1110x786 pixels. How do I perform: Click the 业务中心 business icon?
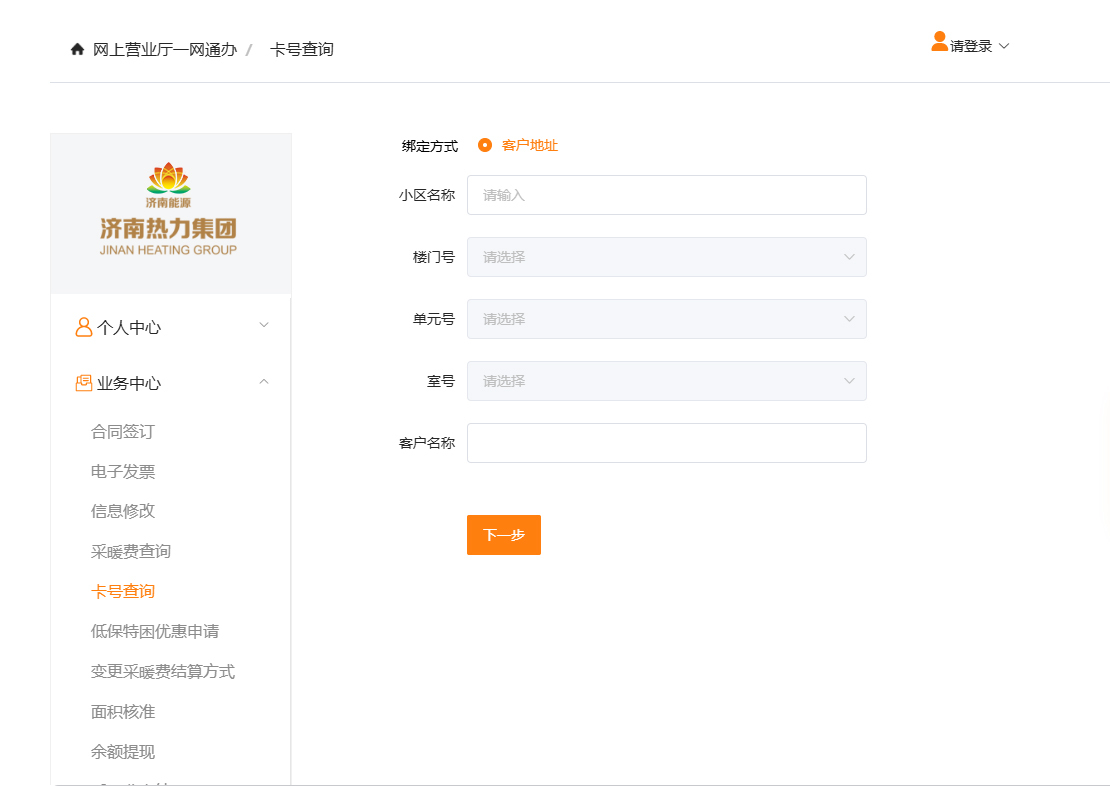(x=84, y=383)
